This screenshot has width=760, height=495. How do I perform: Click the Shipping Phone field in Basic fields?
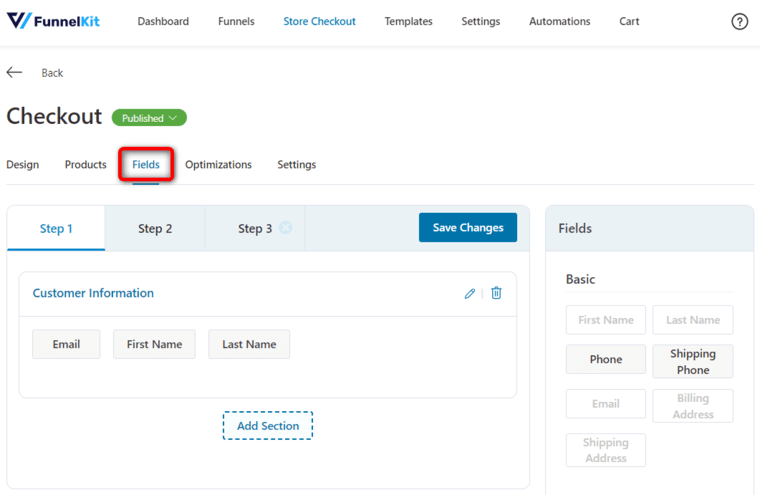click(x=693, y=361)
